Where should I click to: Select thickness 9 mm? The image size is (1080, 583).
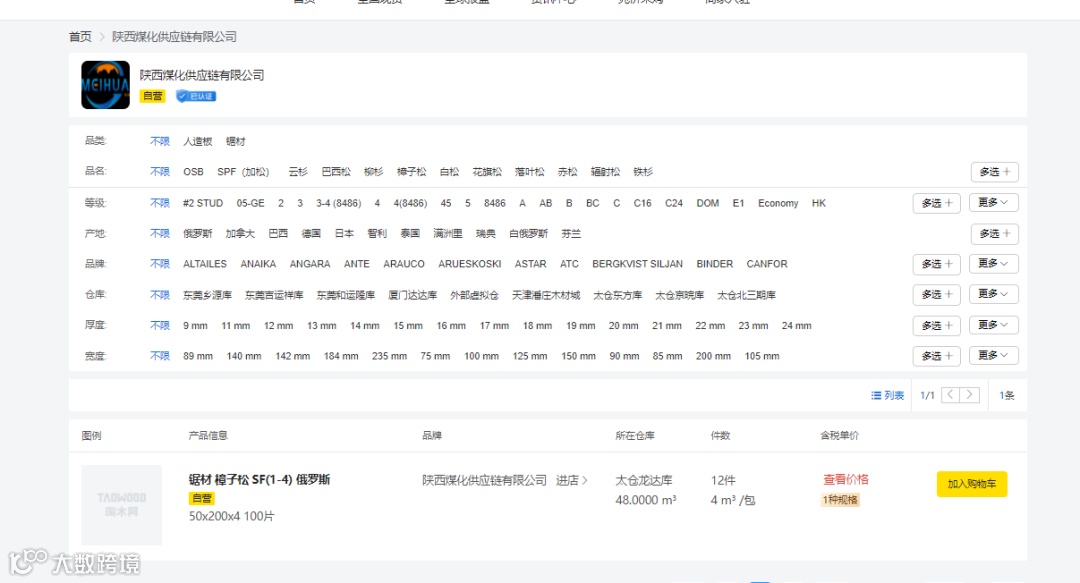coord(195,325)
